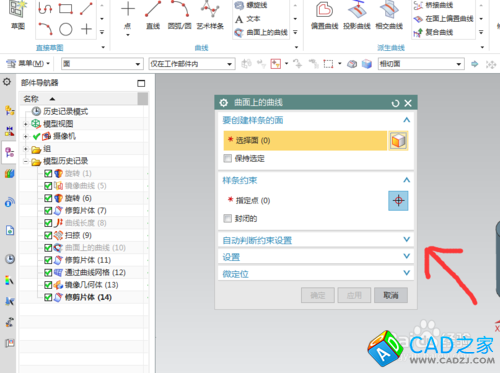Select the circle tool in direct sketch
This screenshot has width=500, height=373.
[x=66, y=29]
